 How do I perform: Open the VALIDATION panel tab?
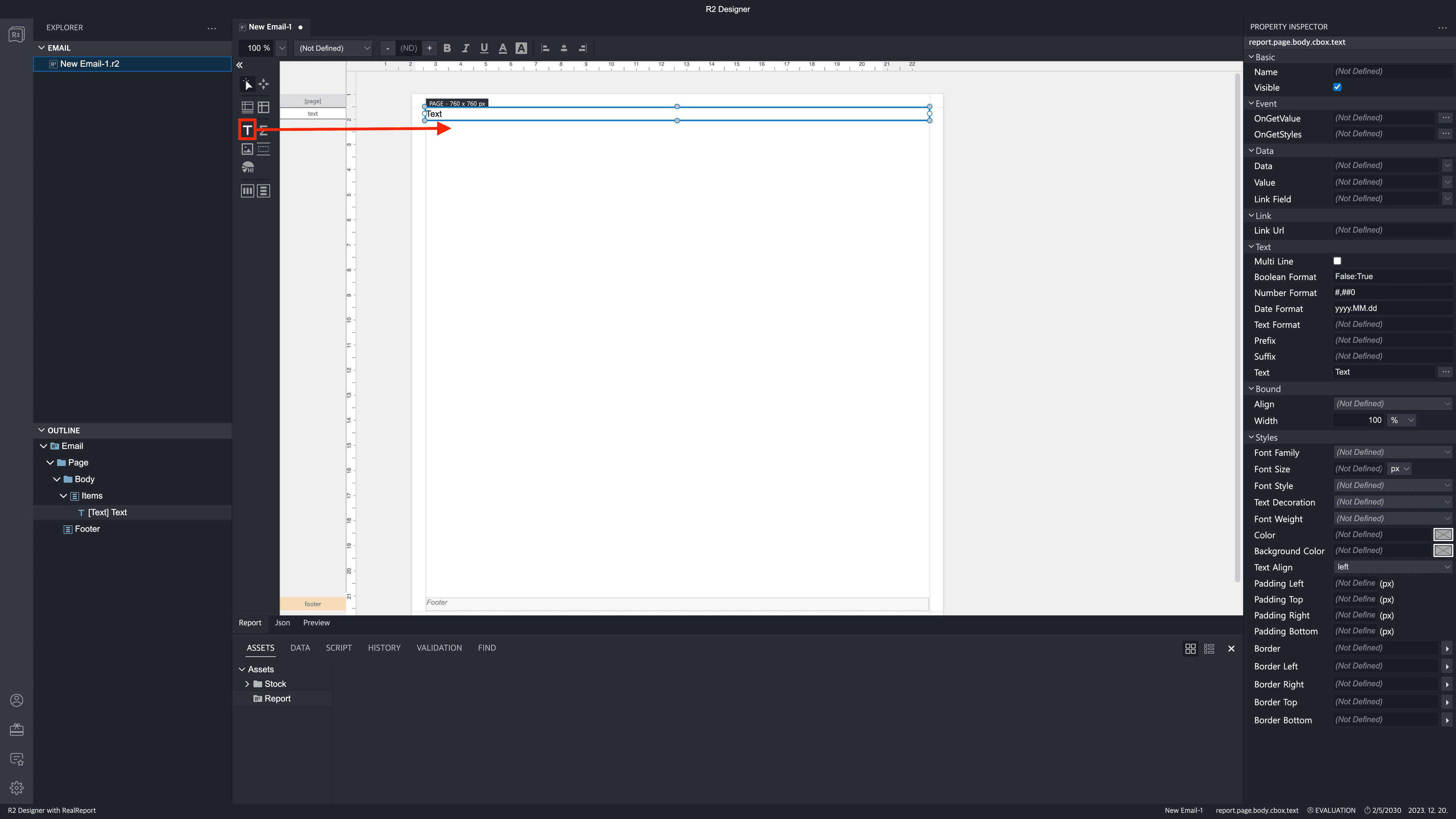(439, 648)
